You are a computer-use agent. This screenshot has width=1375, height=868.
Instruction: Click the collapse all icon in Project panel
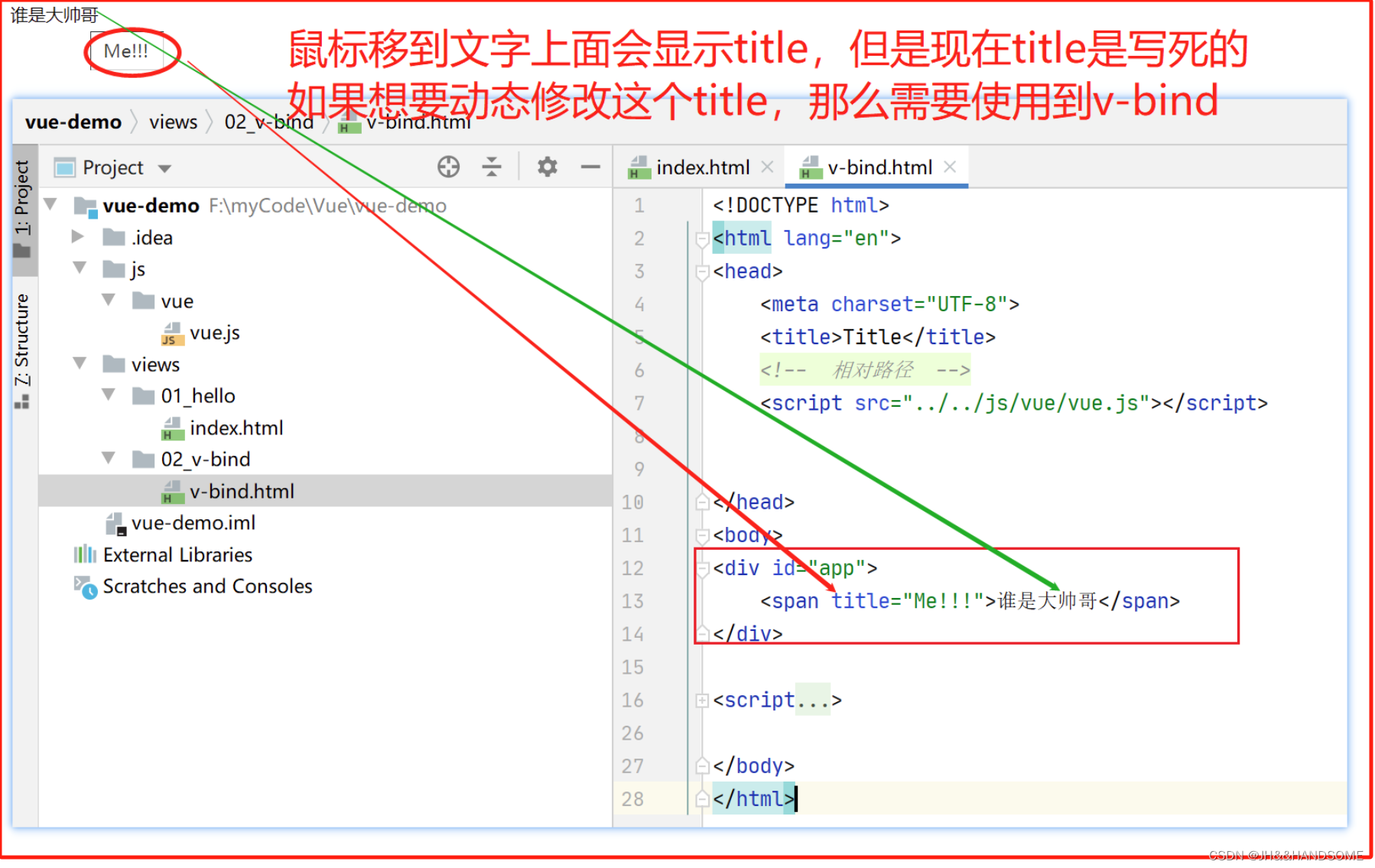[492, 167]
